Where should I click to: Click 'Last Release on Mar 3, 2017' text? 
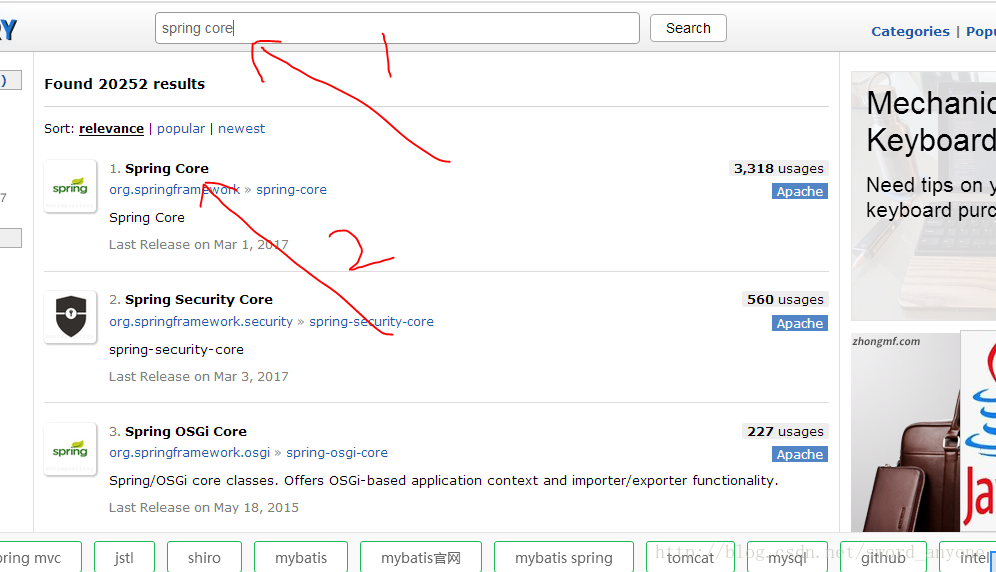(199, 376)
